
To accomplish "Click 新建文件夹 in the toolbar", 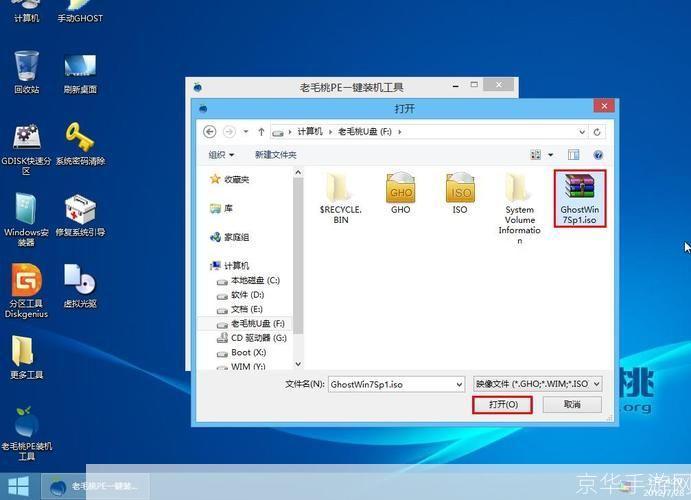I will point(275,155).
